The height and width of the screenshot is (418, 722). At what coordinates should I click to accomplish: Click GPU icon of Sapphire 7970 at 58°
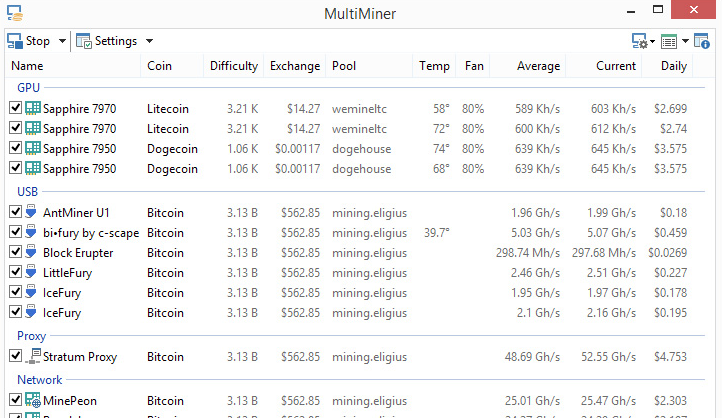33,108
